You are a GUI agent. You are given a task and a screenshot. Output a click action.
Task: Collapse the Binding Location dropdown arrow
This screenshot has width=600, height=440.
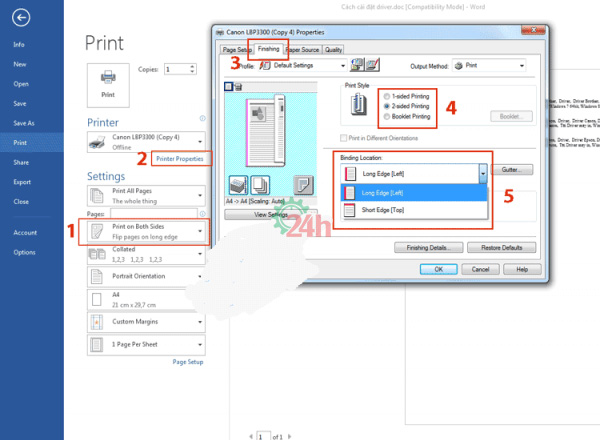(483, 174)
